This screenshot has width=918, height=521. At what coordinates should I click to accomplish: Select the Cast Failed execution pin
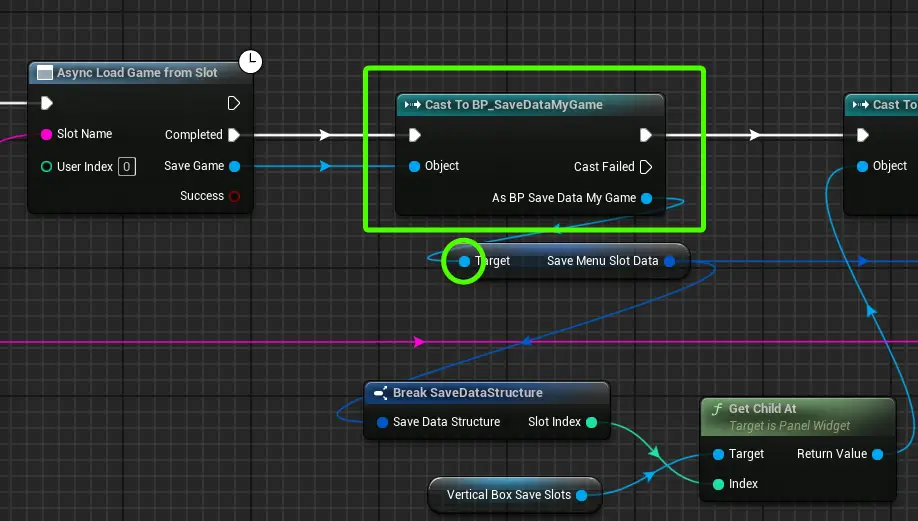point(646,167)
